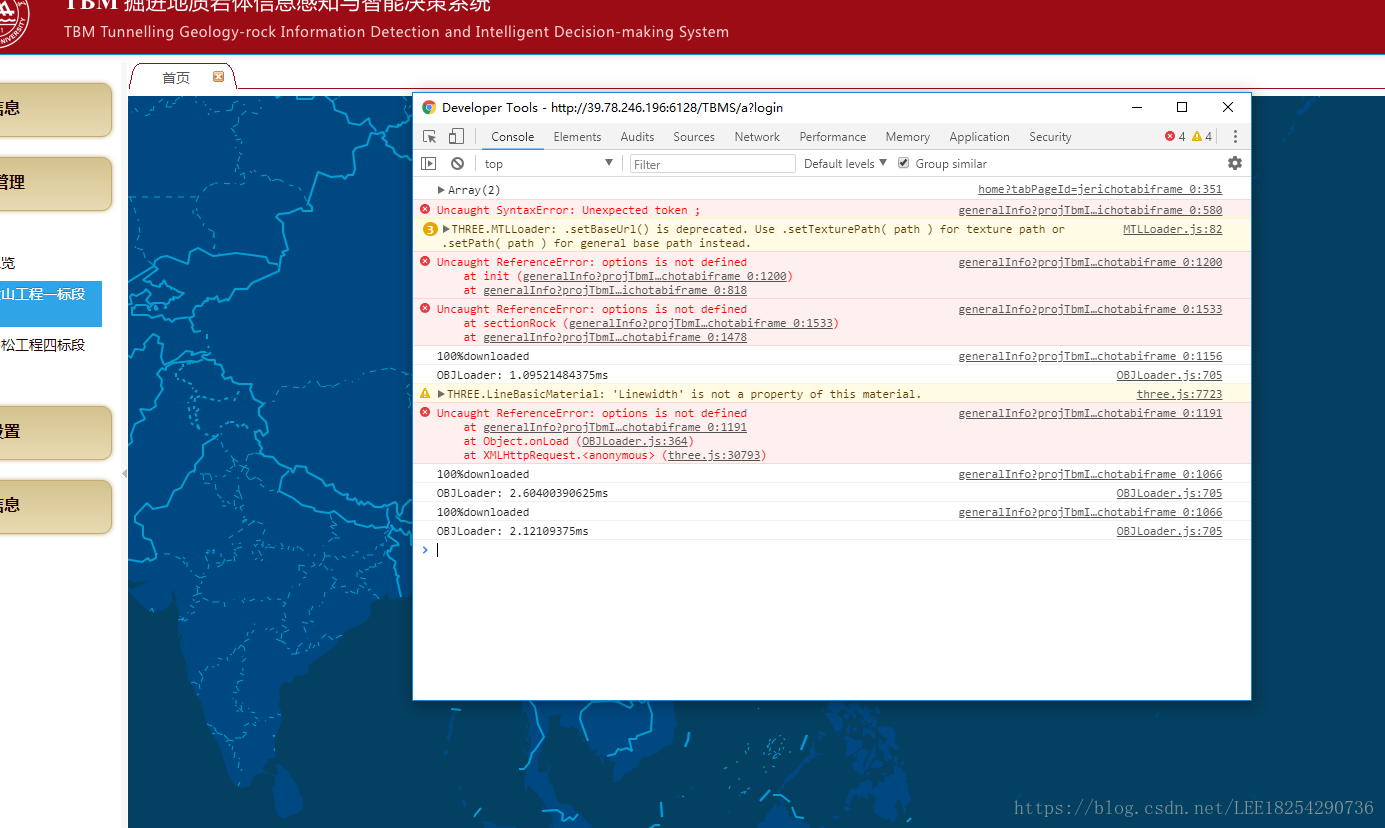This screenshot has width=1385, height=828.
Task: Open OBJLoader.js:705 link for 1.09521484375ms
Action: (x=1169, y=375)
